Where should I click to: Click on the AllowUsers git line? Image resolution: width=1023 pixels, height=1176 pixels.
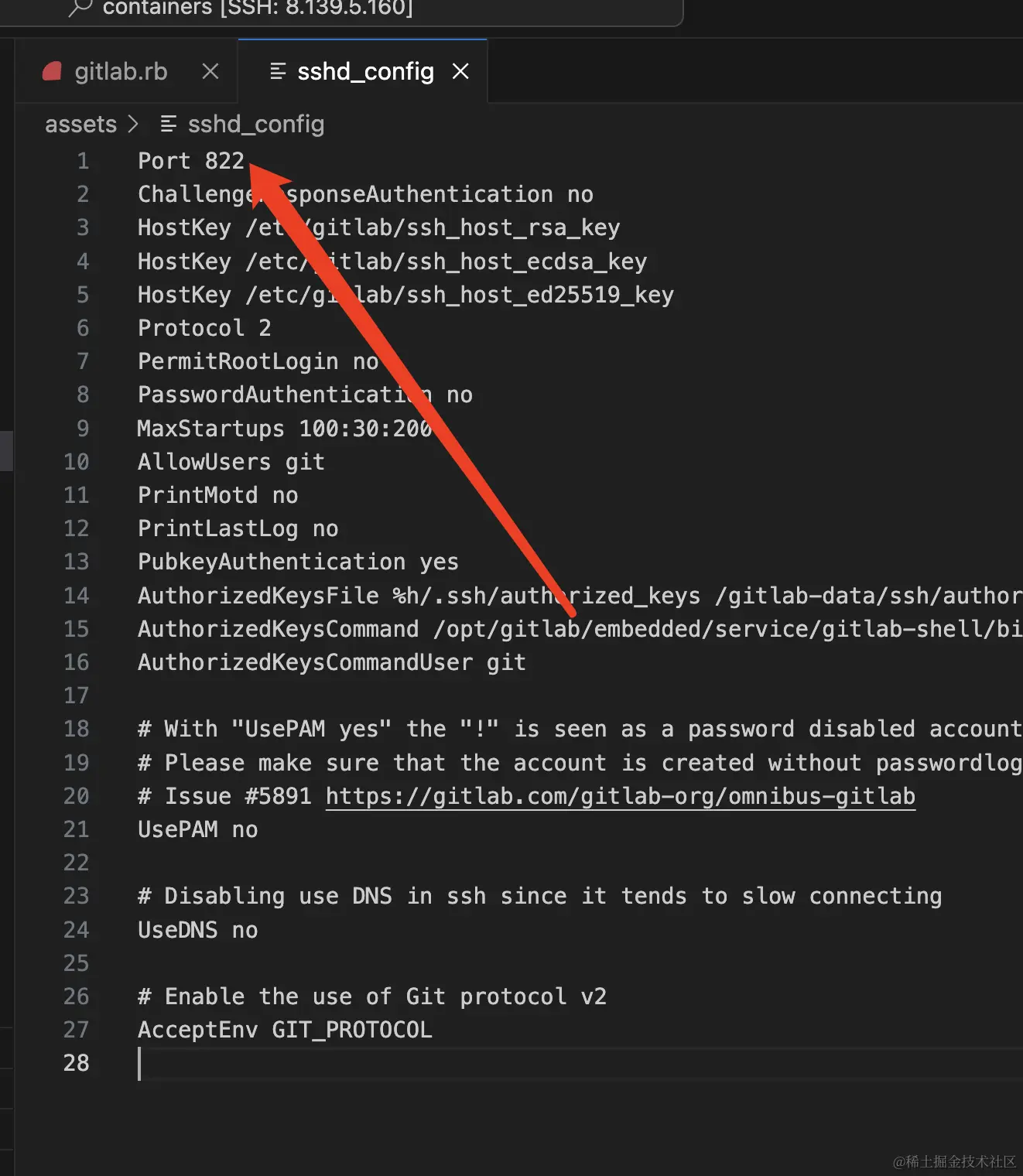(x=231, y=462)
